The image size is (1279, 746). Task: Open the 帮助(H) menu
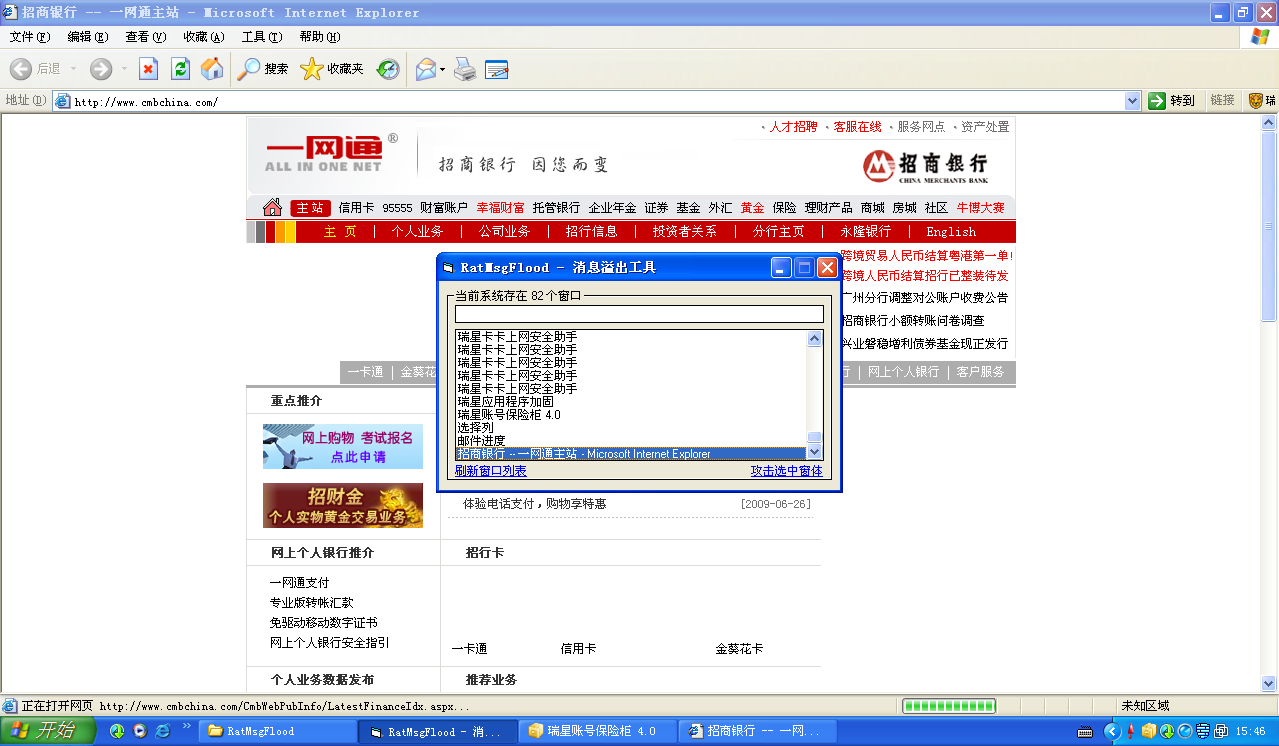[x=320, y=37]
